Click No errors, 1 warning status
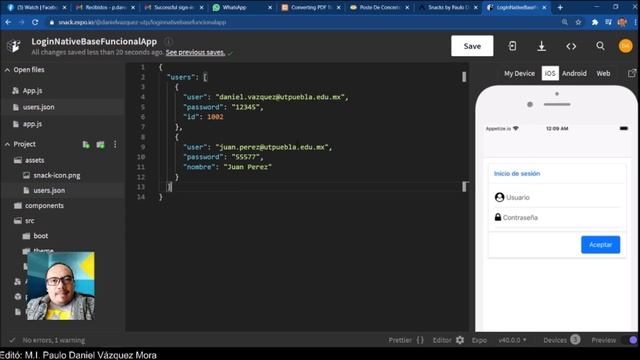 pos(53,340)
